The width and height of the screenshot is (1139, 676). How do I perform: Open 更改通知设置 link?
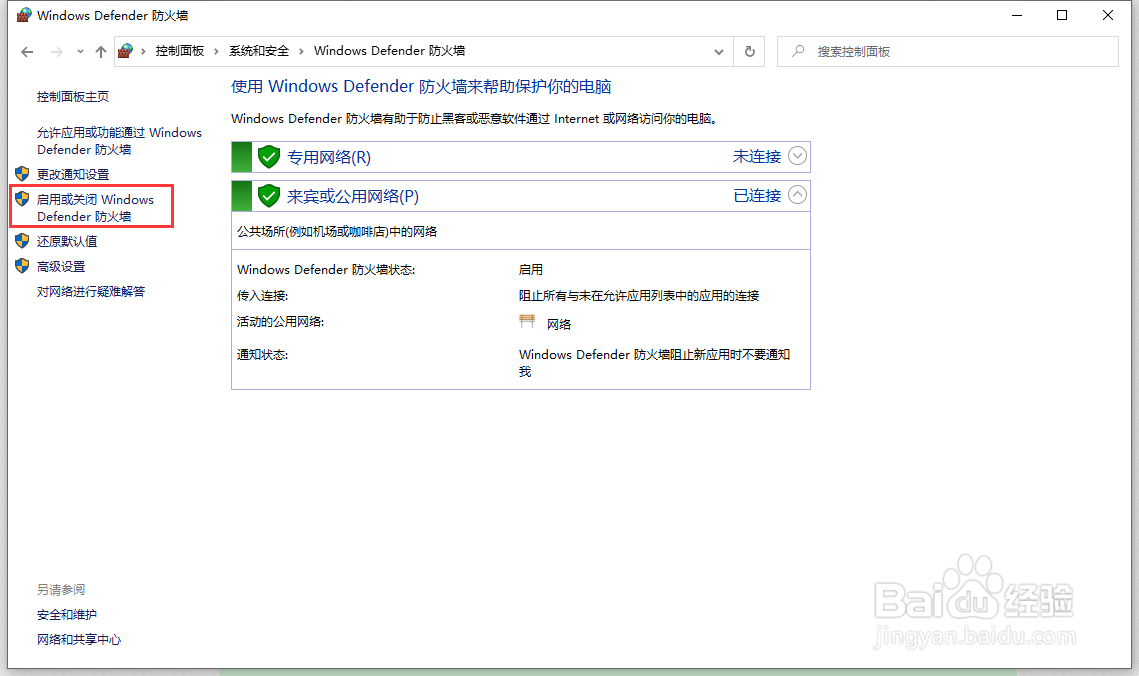pos(73,174)
